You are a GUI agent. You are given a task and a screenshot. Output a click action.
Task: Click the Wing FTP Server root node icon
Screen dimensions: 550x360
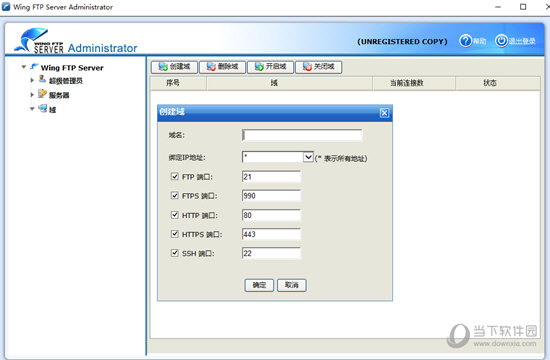pyautogui.click(x=34, y=66)
